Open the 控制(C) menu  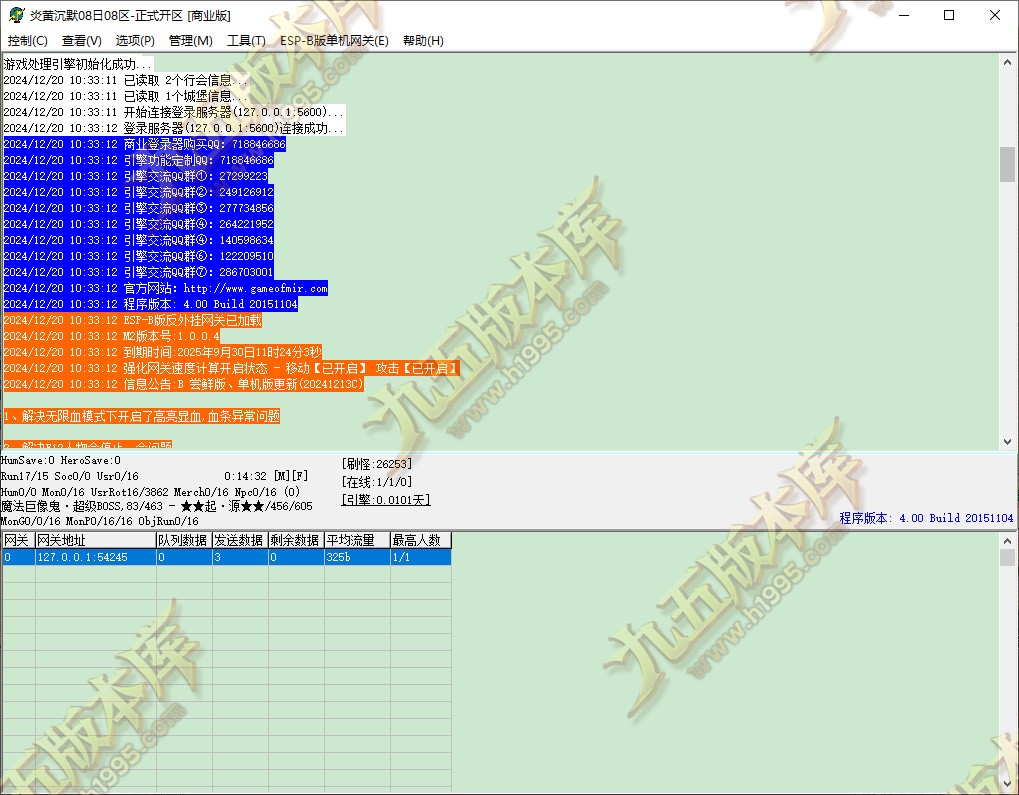pos(27,40)
